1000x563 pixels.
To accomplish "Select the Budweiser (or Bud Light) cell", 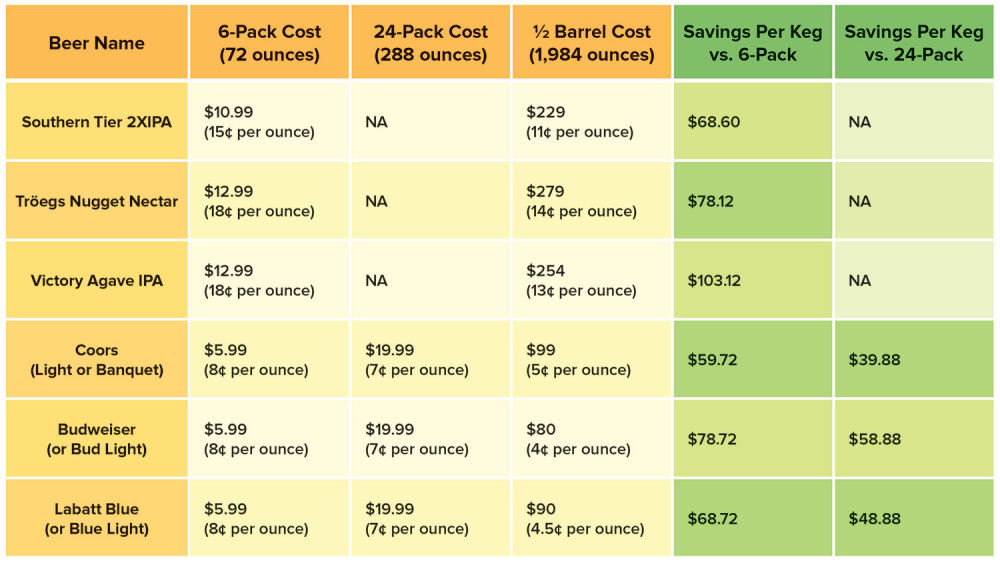I will pos(97,439).
